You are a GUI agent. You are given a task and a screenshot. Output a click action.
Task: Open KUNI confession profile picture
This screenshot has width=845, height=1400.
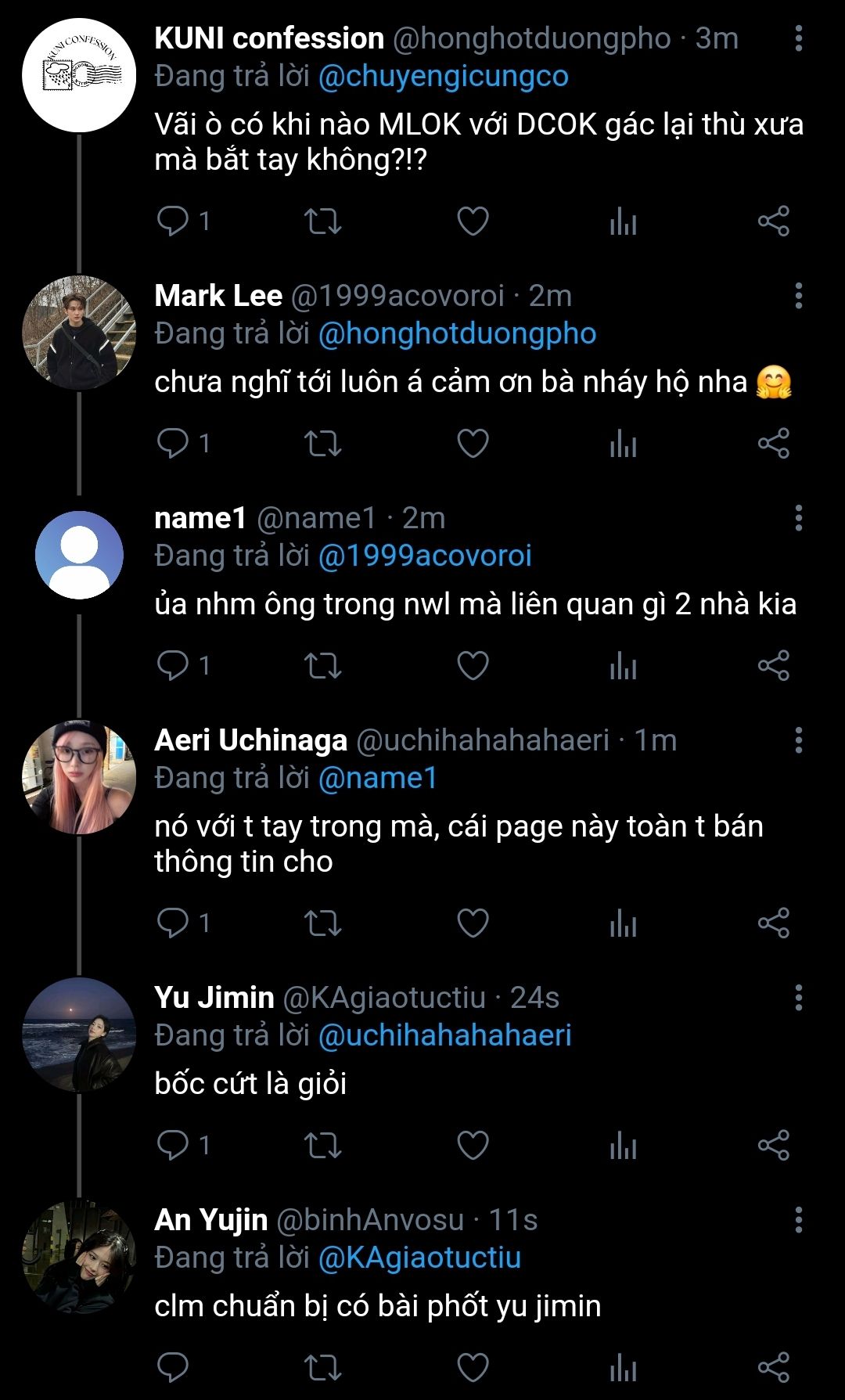[x=78, y=75]
